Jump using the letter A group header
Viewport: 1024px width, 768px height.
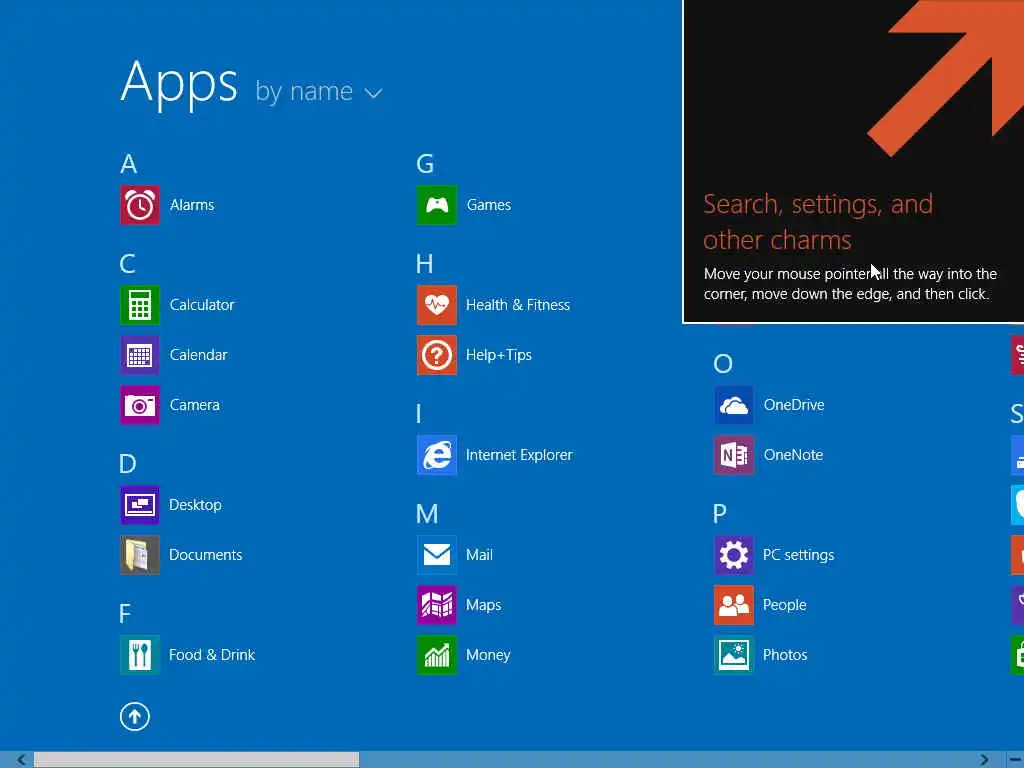pos(129,163)
